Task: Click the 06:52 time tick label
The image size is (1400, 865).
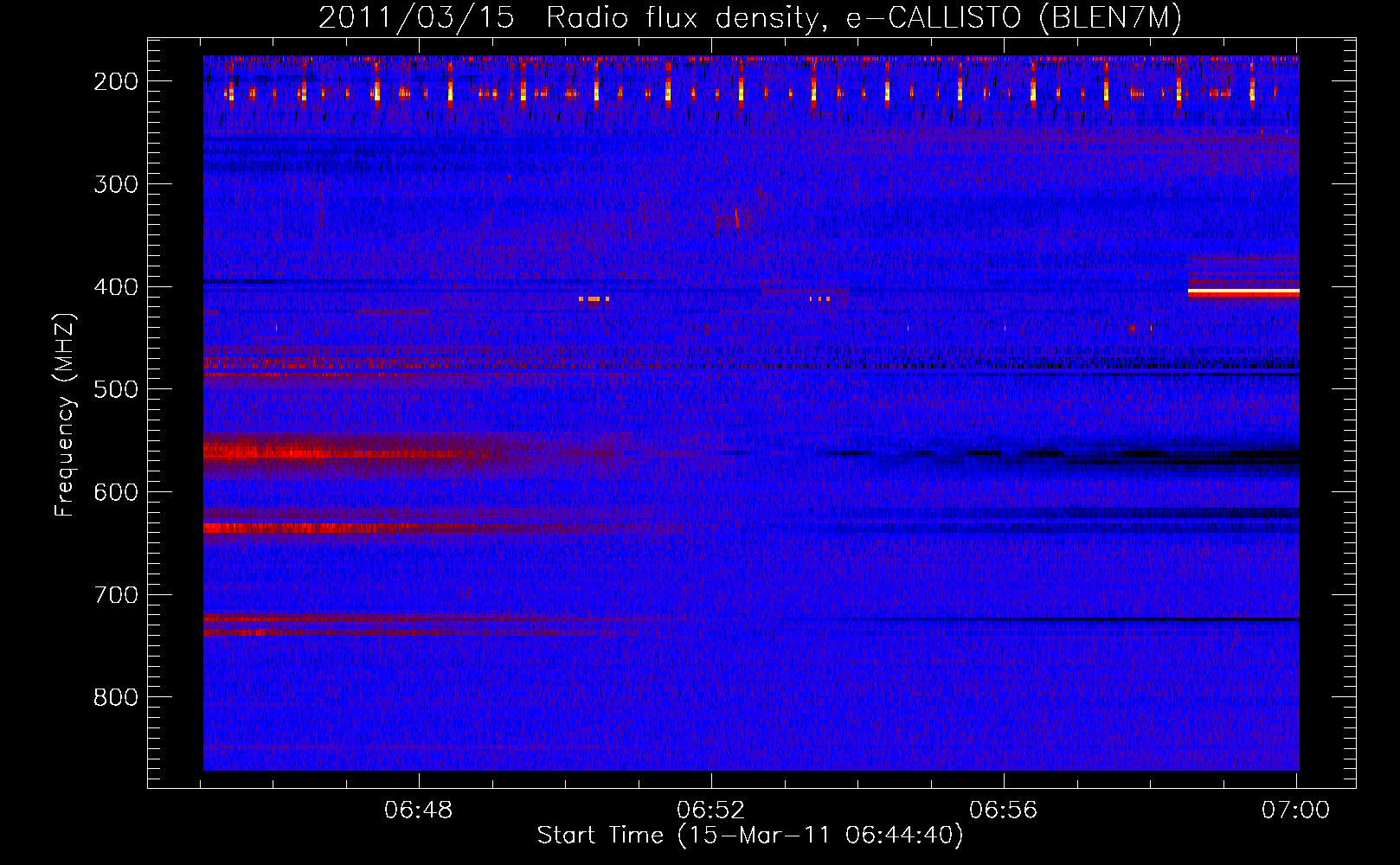Action: point(711,811)
